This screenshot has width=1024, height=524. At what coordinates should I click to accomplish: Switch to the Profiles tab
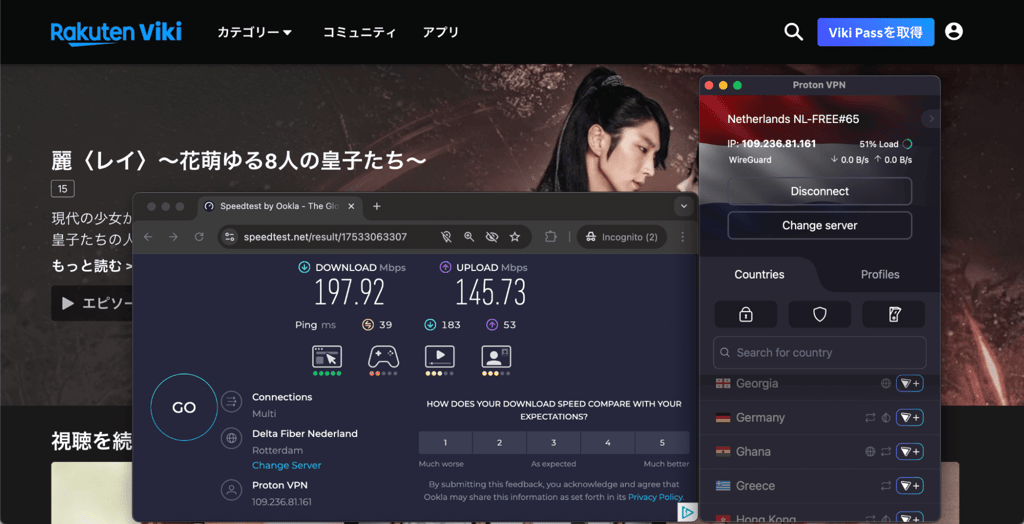[880, 274]
